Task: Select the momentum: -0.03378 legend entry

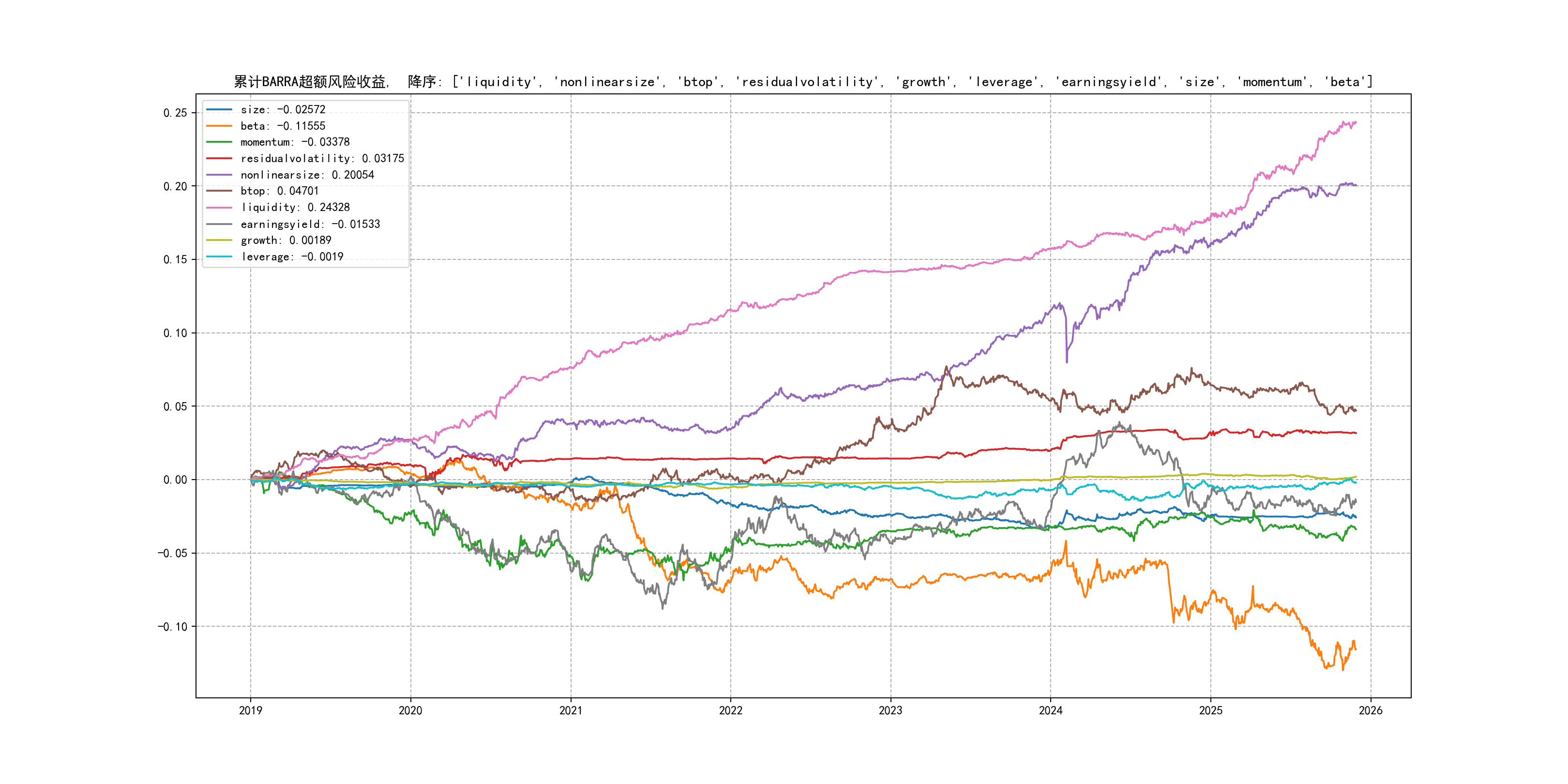Action: coord(295,142)
